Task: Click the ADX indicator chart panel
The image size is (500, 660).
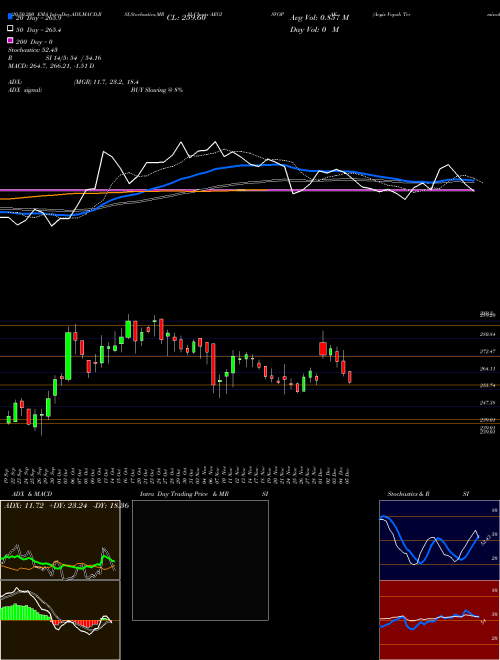Action: coord(60,540)
